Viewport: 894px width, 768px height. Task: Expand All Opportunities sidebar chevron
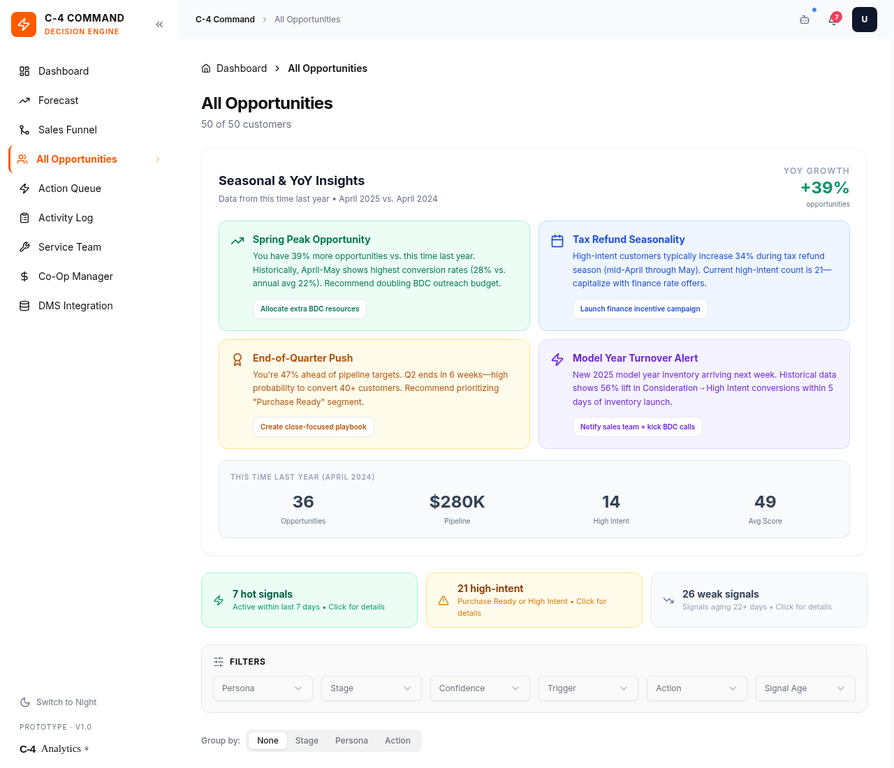pyautogui.click(x=158, y=159)
